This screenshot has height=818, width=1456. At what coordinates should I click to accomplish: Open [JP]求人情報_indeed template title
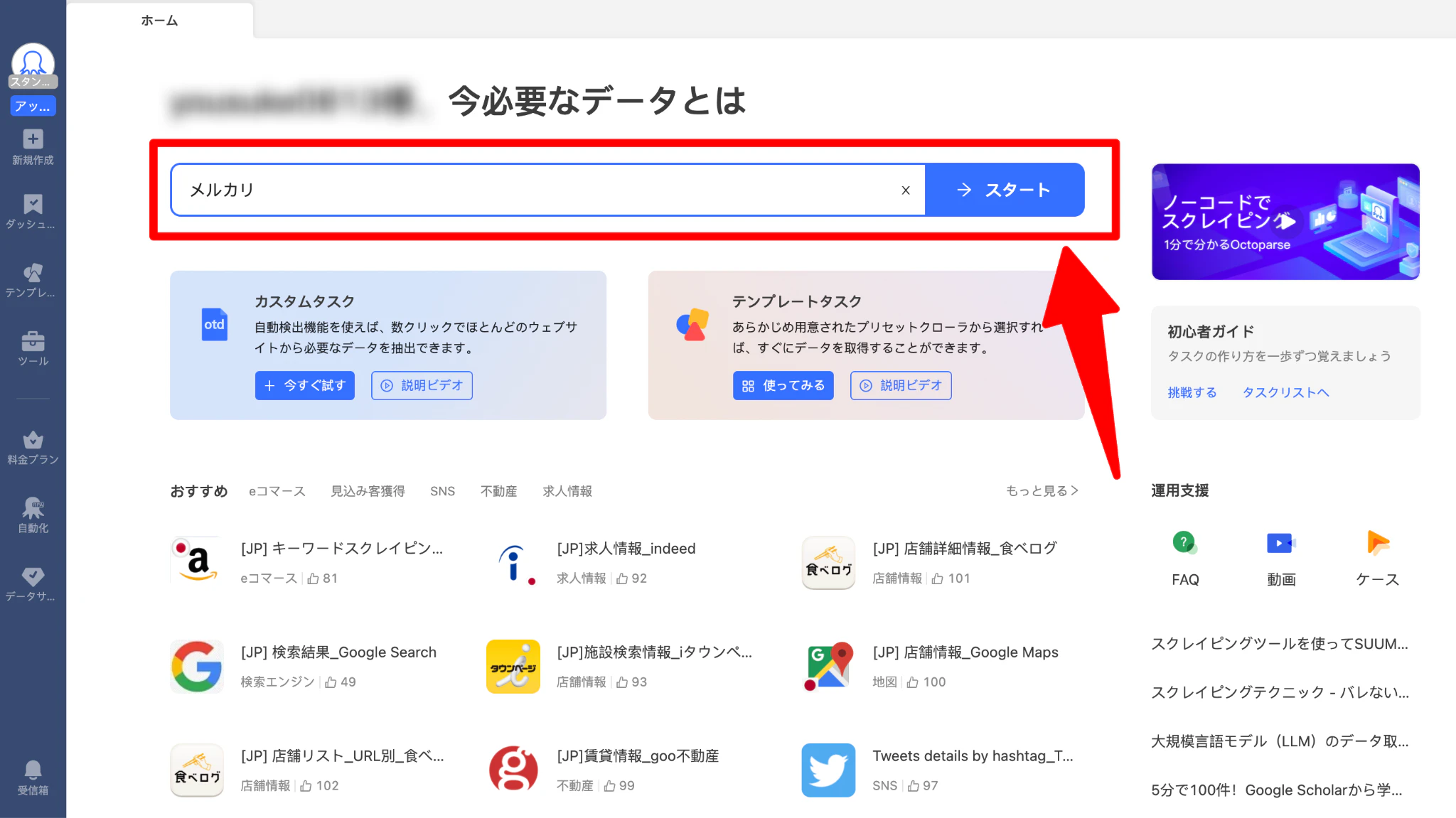[x=626, y=549]
